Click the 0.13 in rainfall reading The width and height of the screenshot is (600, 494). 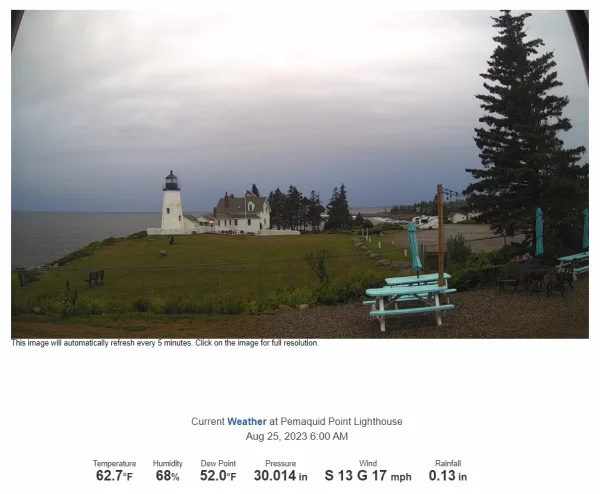point(448,476)
